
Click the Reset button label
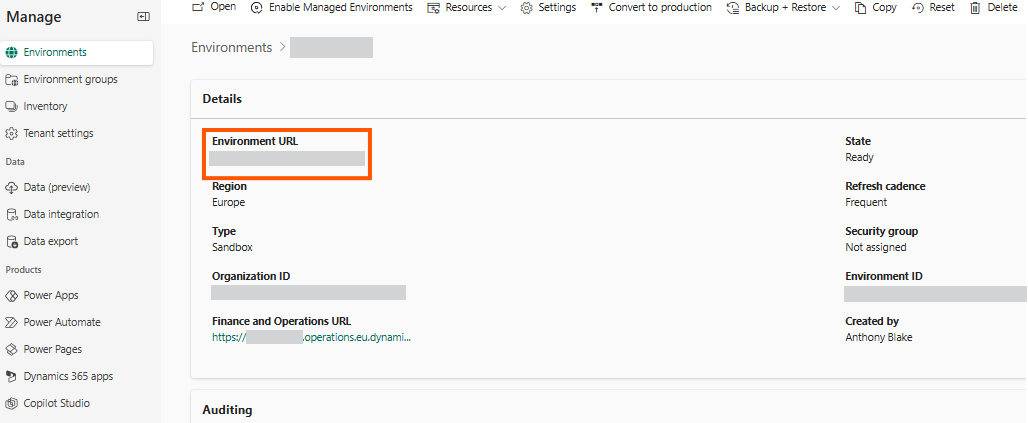tap(942, 8)
